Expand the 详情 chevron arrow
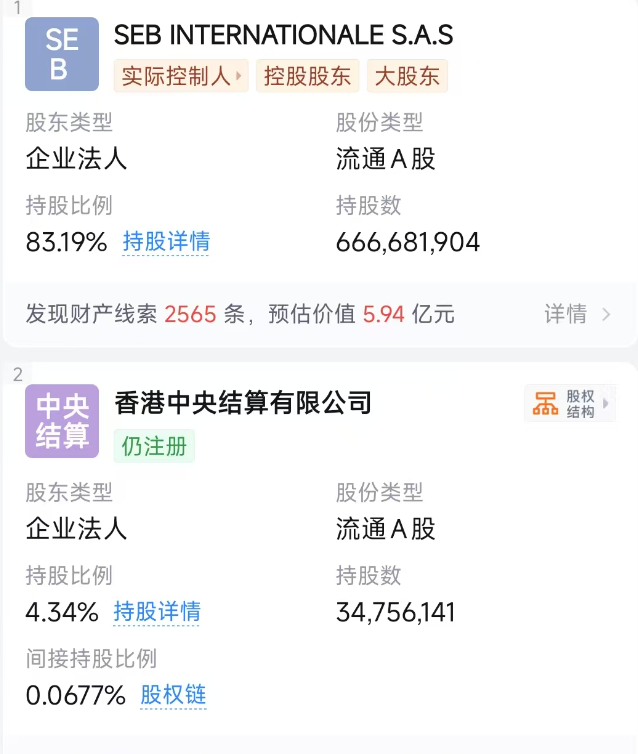The image size is (638, 754). (x=606, y=314)
